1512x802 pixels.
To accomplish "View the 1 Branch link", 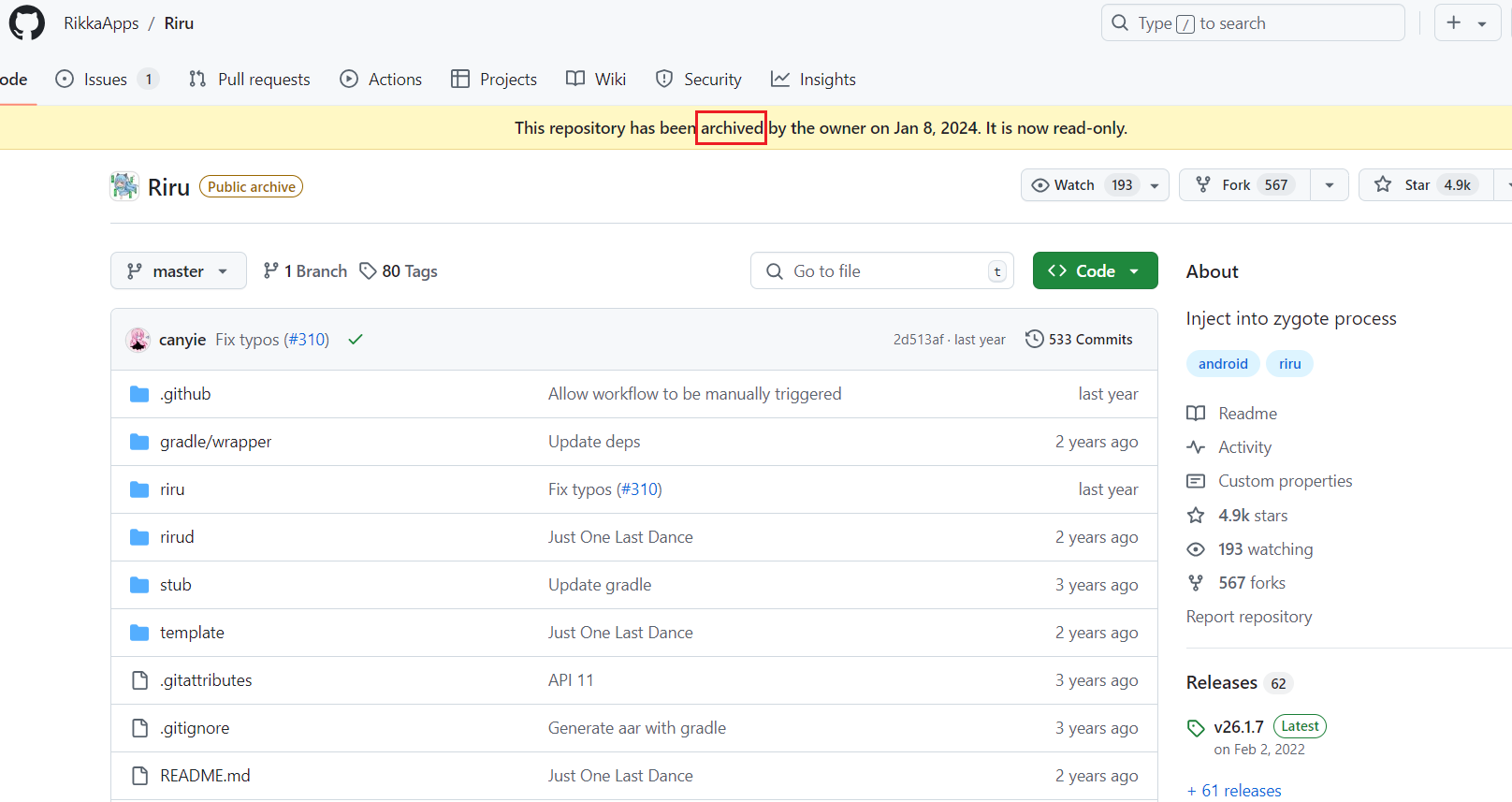I will 305,271.
